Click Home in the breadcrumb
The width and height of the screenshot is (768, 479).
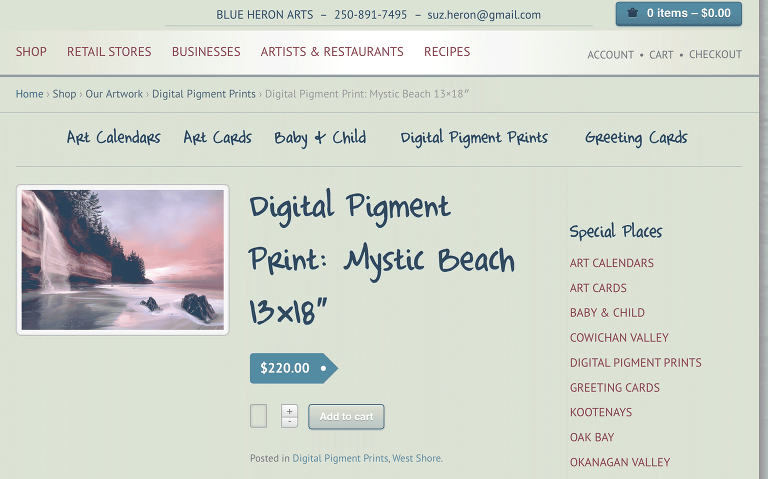pos(29,94)
